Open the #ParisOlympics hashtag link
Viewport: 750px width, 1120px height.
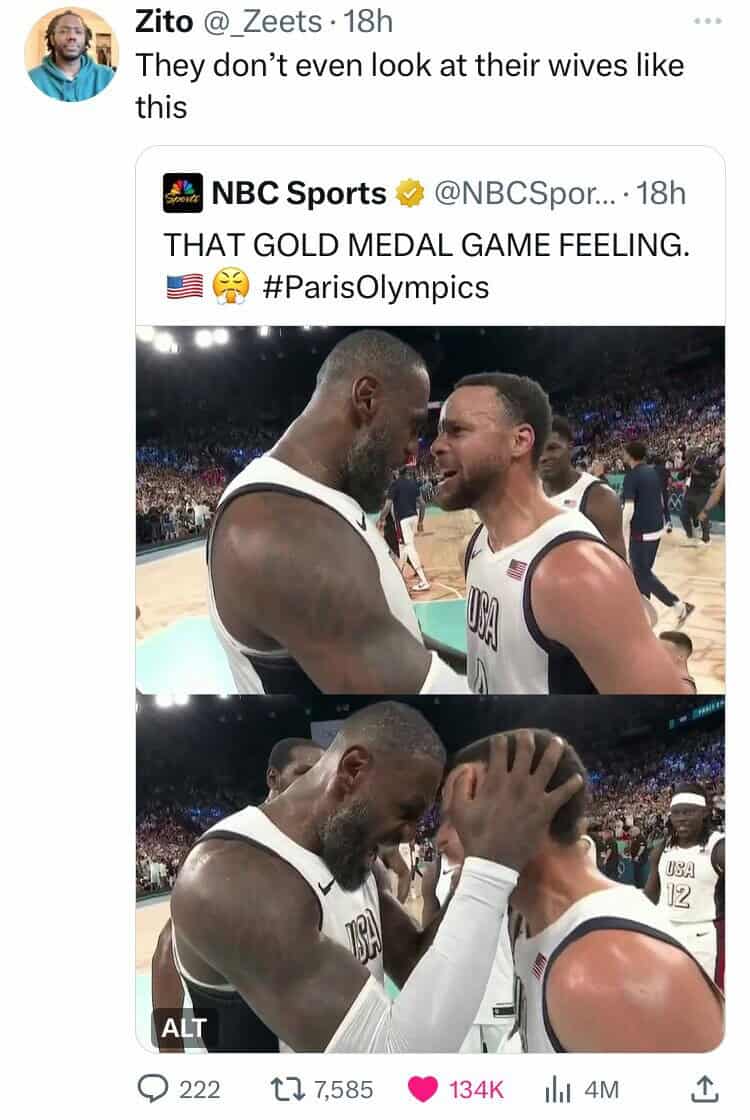[x=376, y=287]
